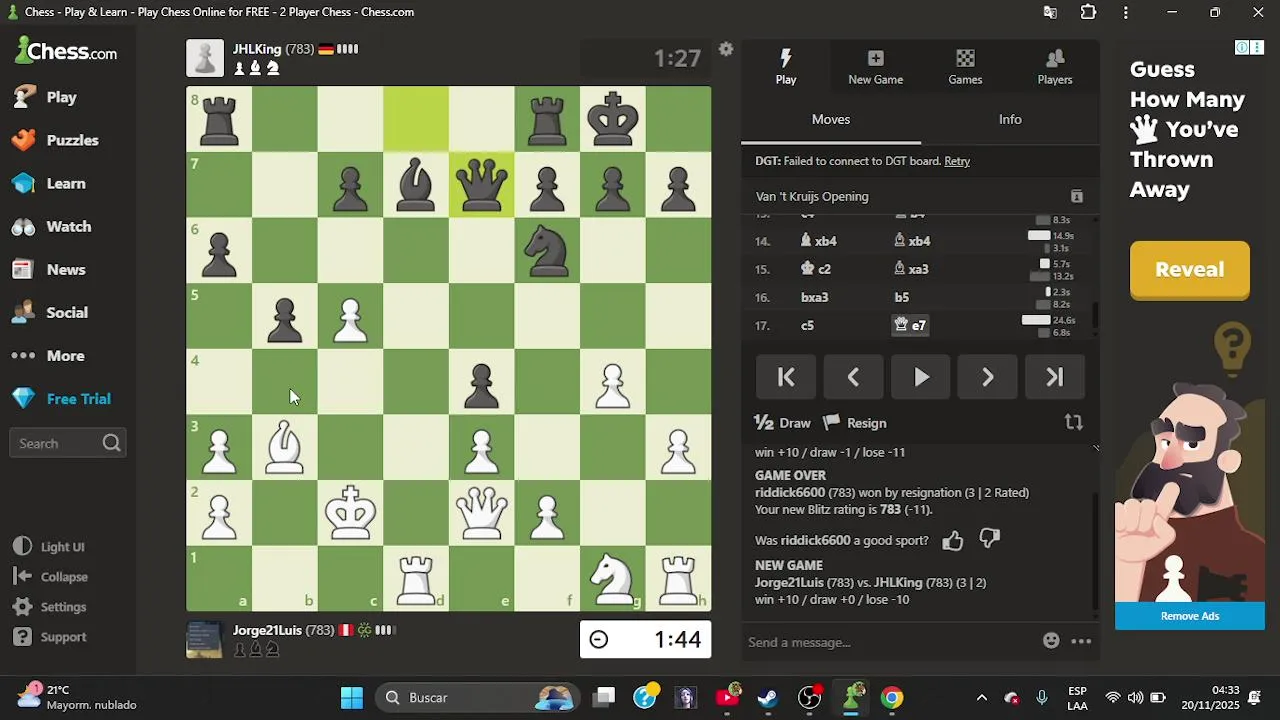This screenshot has height=720, width=1280.
Task: Open JHLKing's profile name link
Action: 257,49
